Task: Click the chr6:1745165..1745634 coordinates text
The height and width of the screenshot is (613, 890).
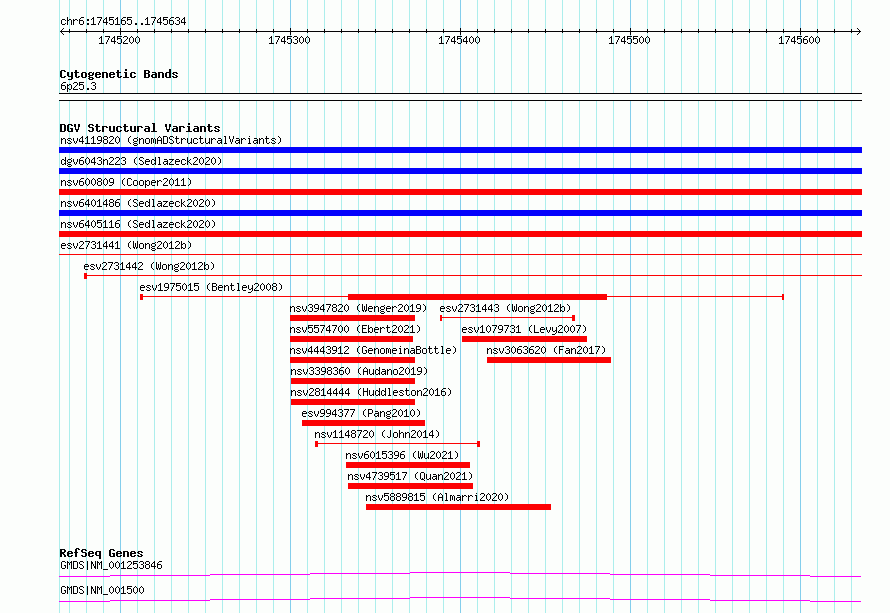Action: [x=123, y=22]
